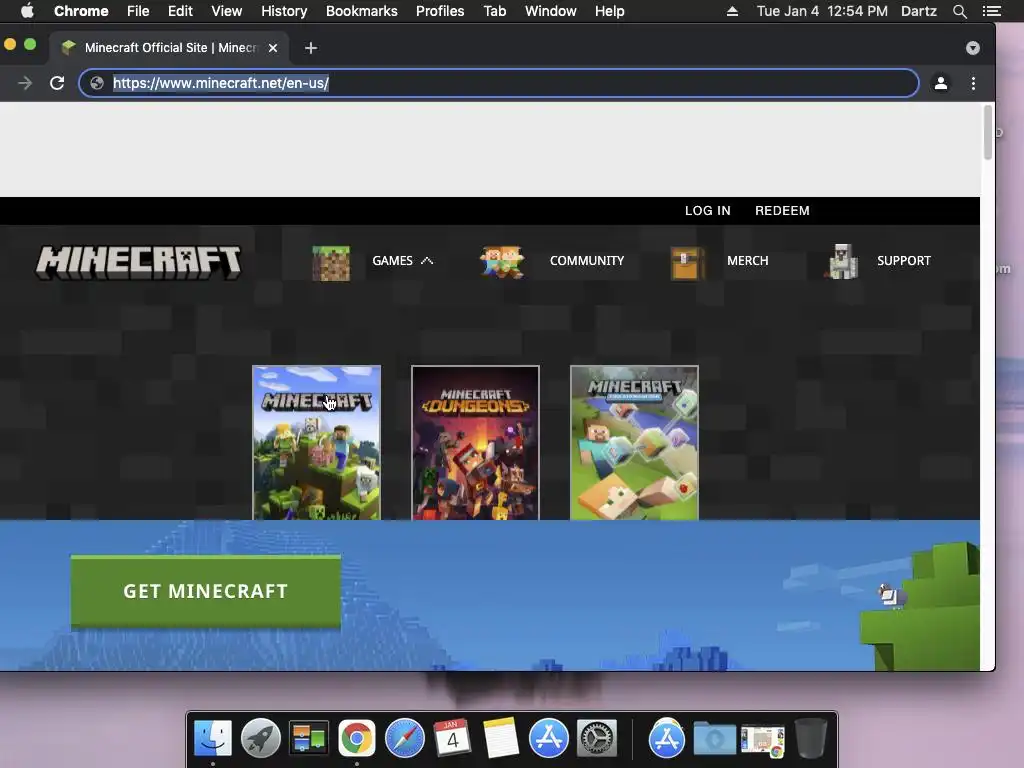Viewport: 1024px width, 768px height.
Task: Open Safari from the Dock
Action: tap(404, 739)
